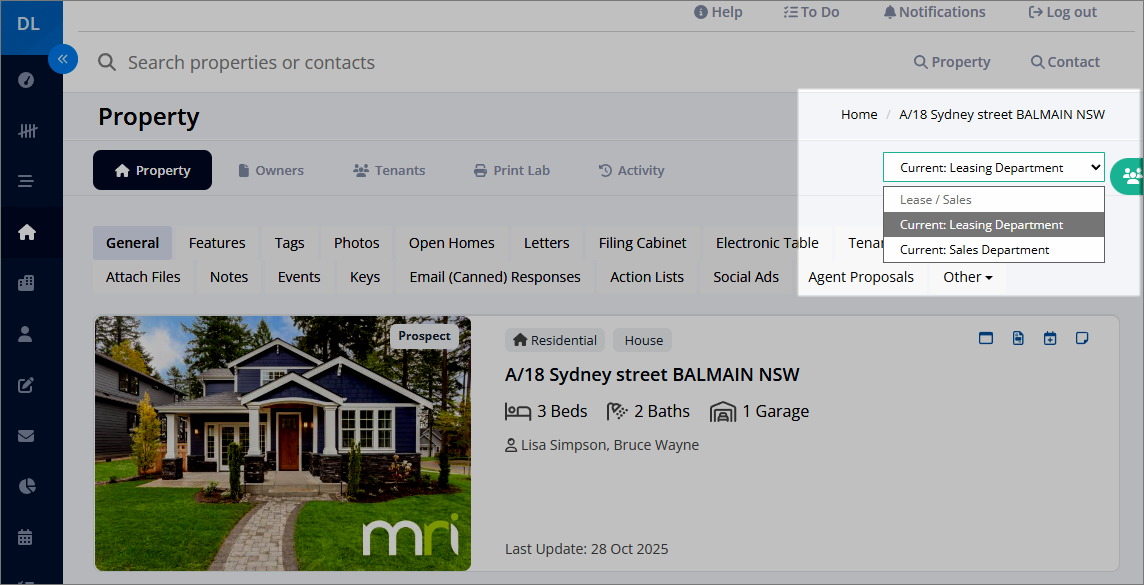This screenshot has height=585, width=1144.
Task: Open the building icon in sidebar
Action: [x=26, y=284]
